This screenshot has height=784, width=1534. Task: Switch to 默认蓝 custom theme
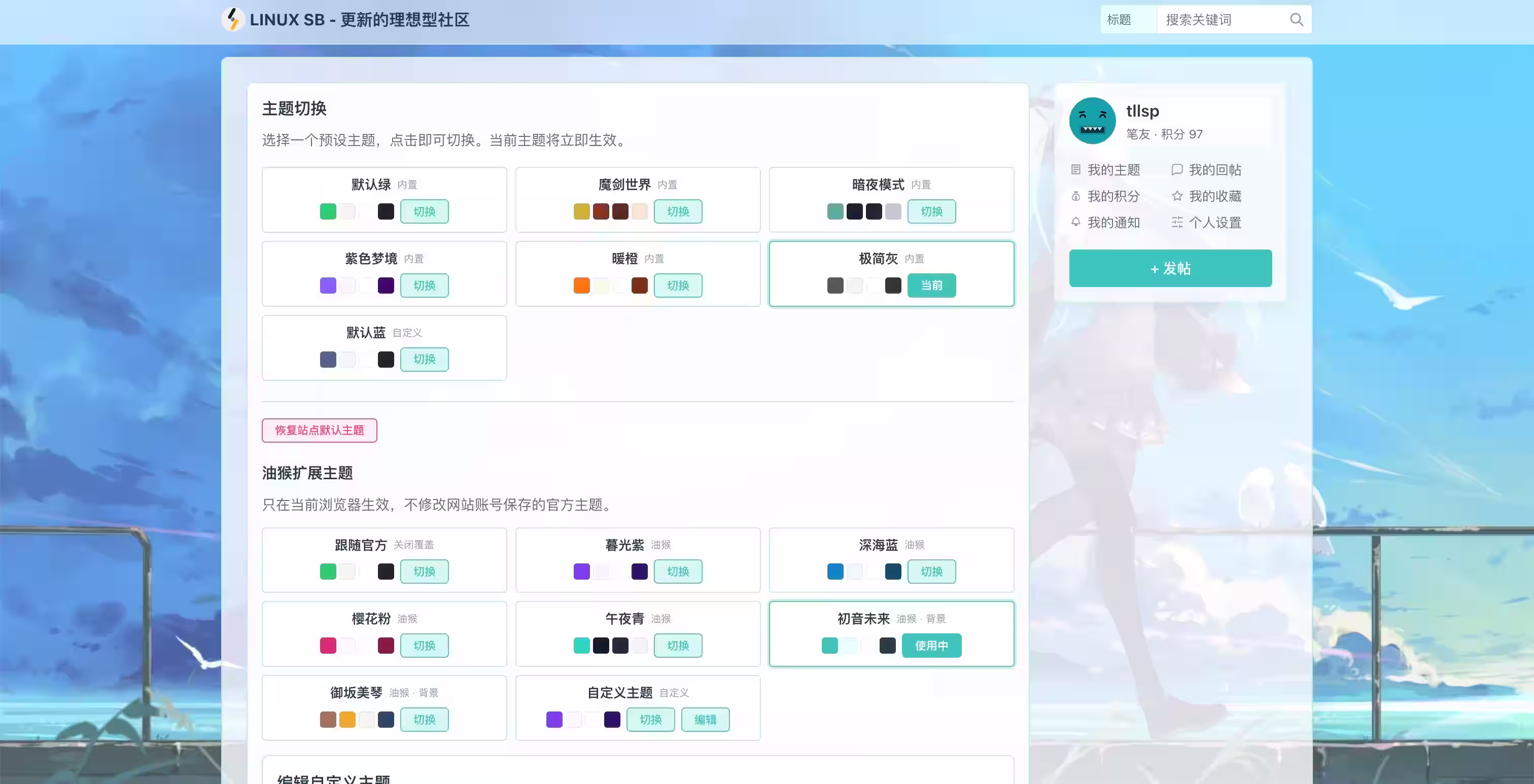(424, 359)
